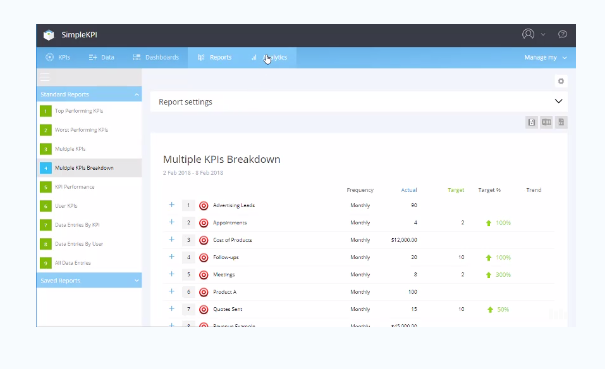Click the report date range text
605x369 pixels.
tap(193, 173)
